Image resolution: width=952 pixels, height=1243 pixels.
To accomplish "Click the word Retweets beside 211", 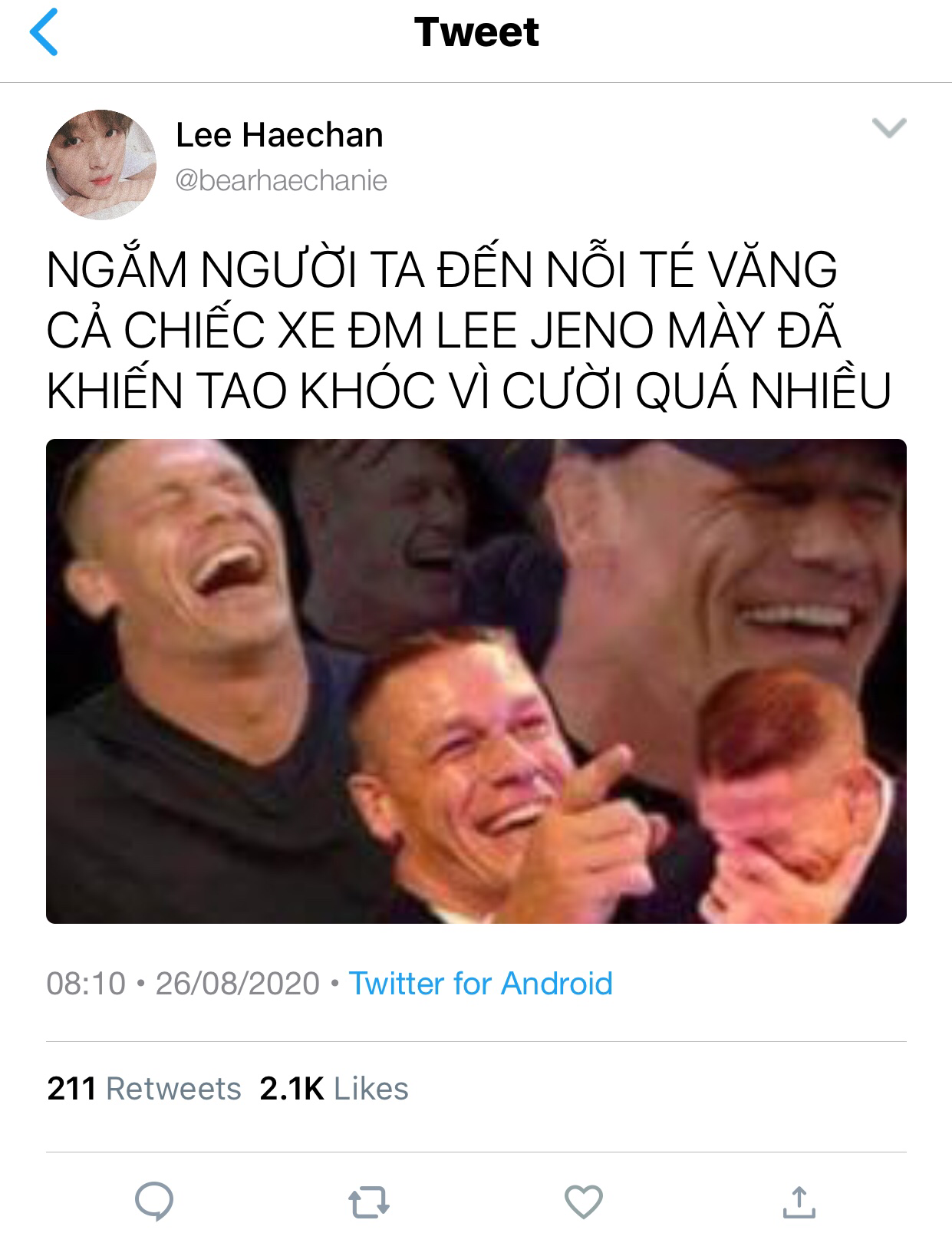I will (x=173, y=1088).
